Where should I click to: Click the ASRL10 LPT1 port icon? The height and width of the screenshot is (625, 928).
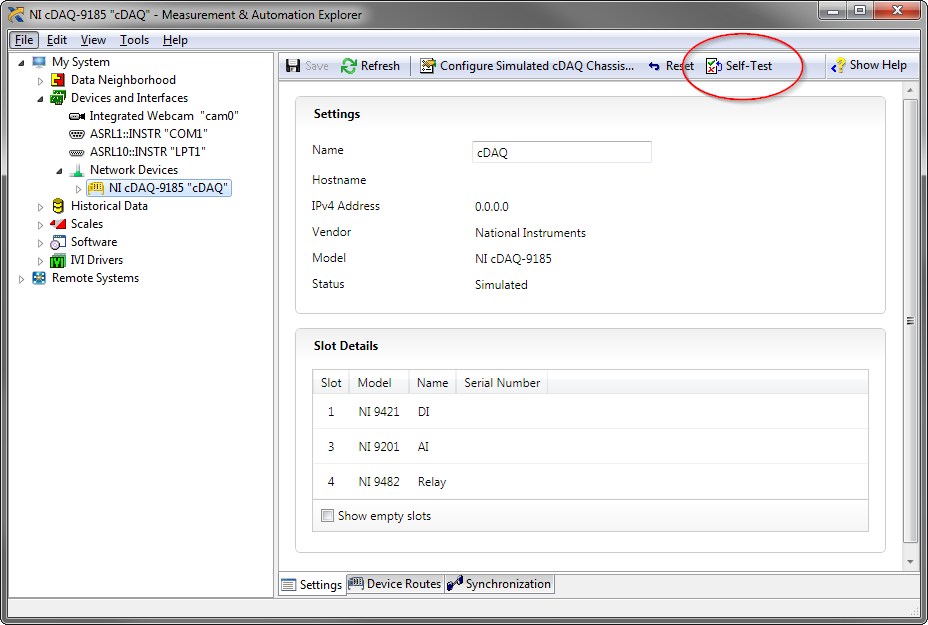click(x=77, y=152)
